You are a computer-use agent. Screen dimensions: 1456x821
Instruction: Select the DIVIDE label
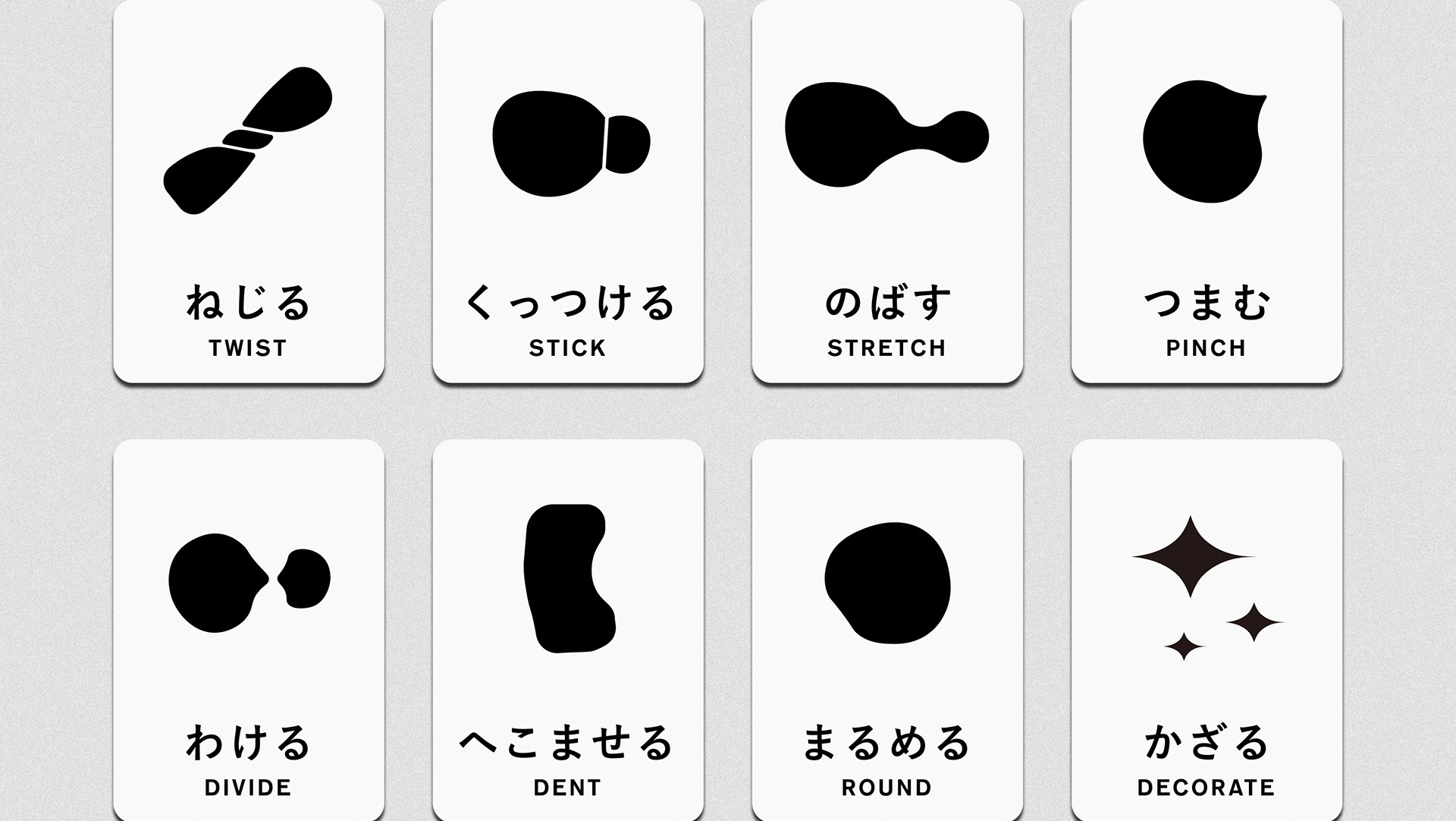[249, 788]
